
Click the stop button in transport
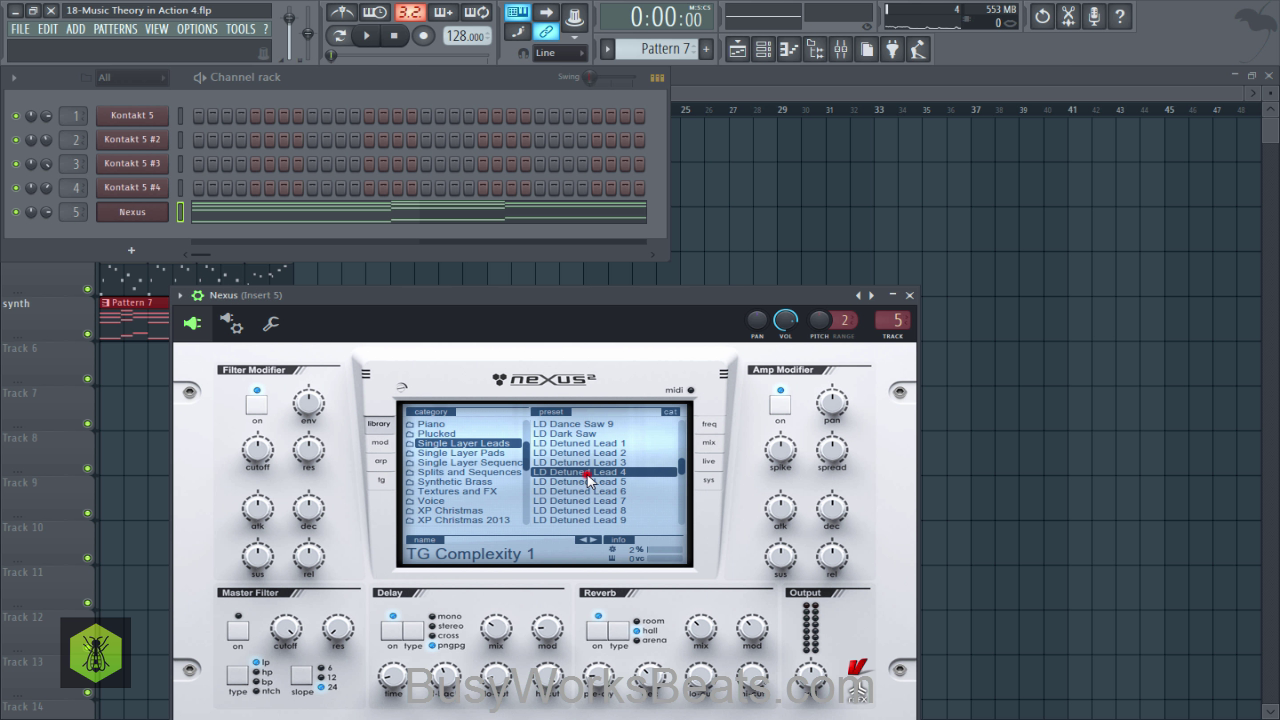(x=394, y=36)
